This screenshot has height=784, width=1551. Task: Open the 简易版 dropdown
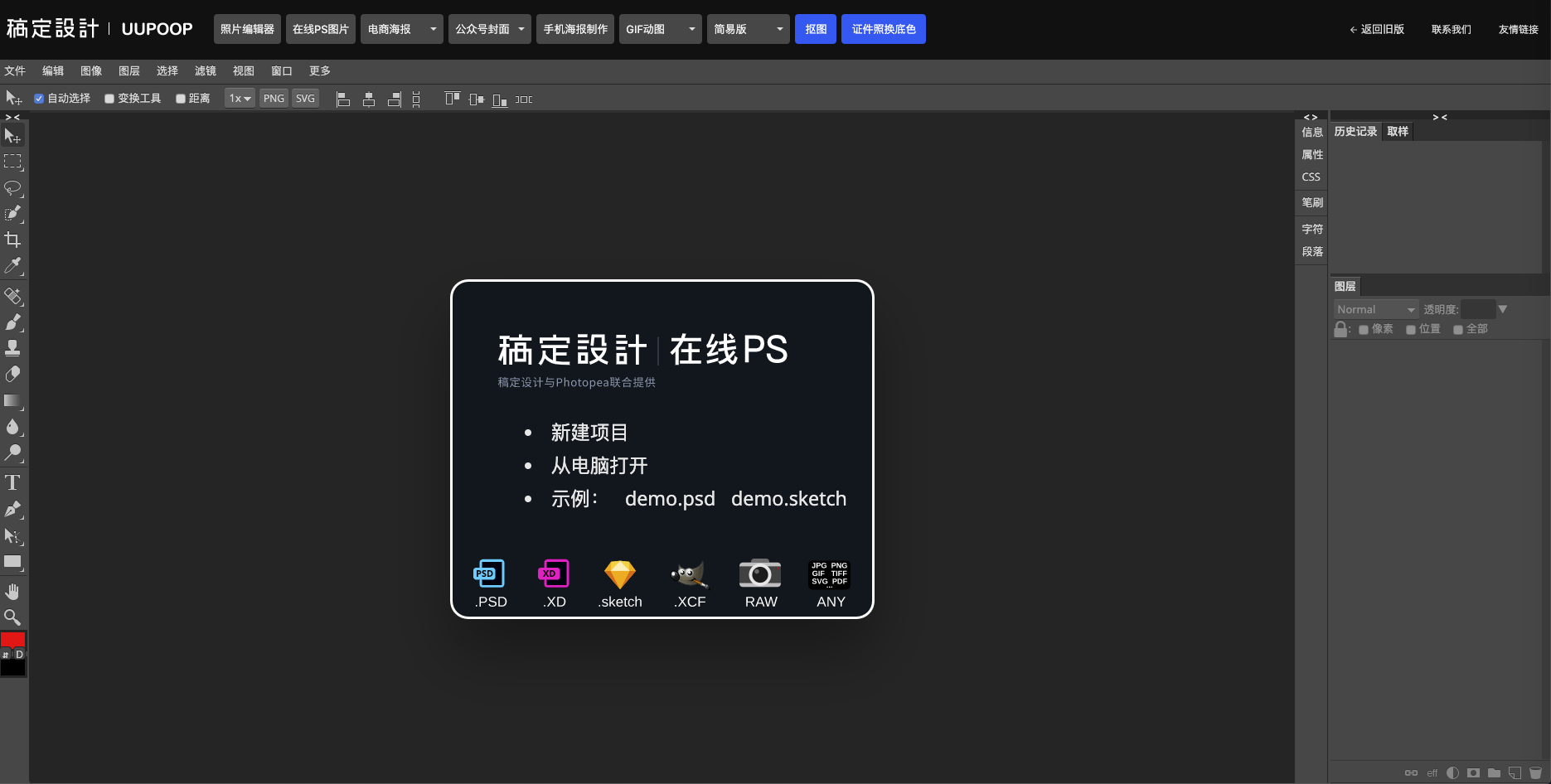point(749,29)
